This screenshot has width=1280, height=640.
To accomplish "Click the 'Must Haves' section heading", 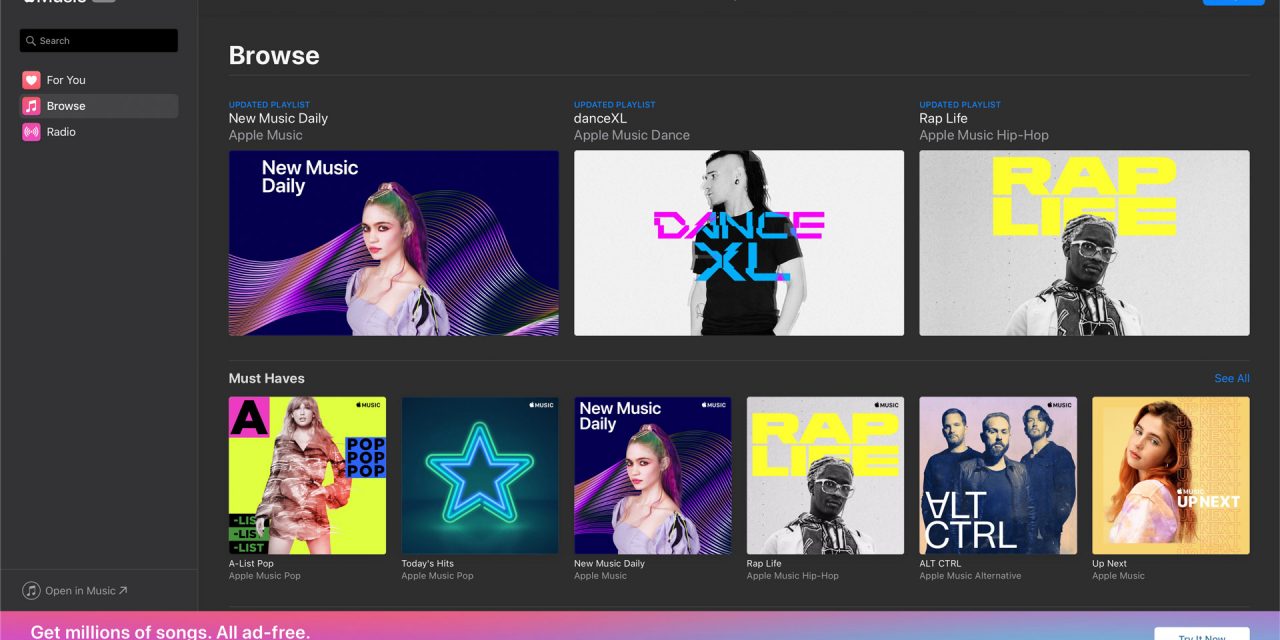I will tap(267, 379).
